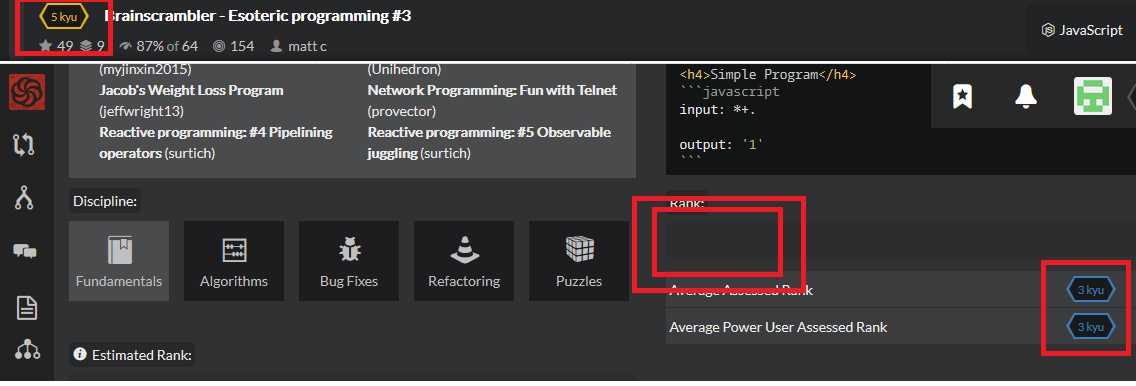Image resolution: width=1136 pixels, height=386 pixels.
Task: Open Reactive programming #4 Pipelining operators
Action: click(216, 143)
